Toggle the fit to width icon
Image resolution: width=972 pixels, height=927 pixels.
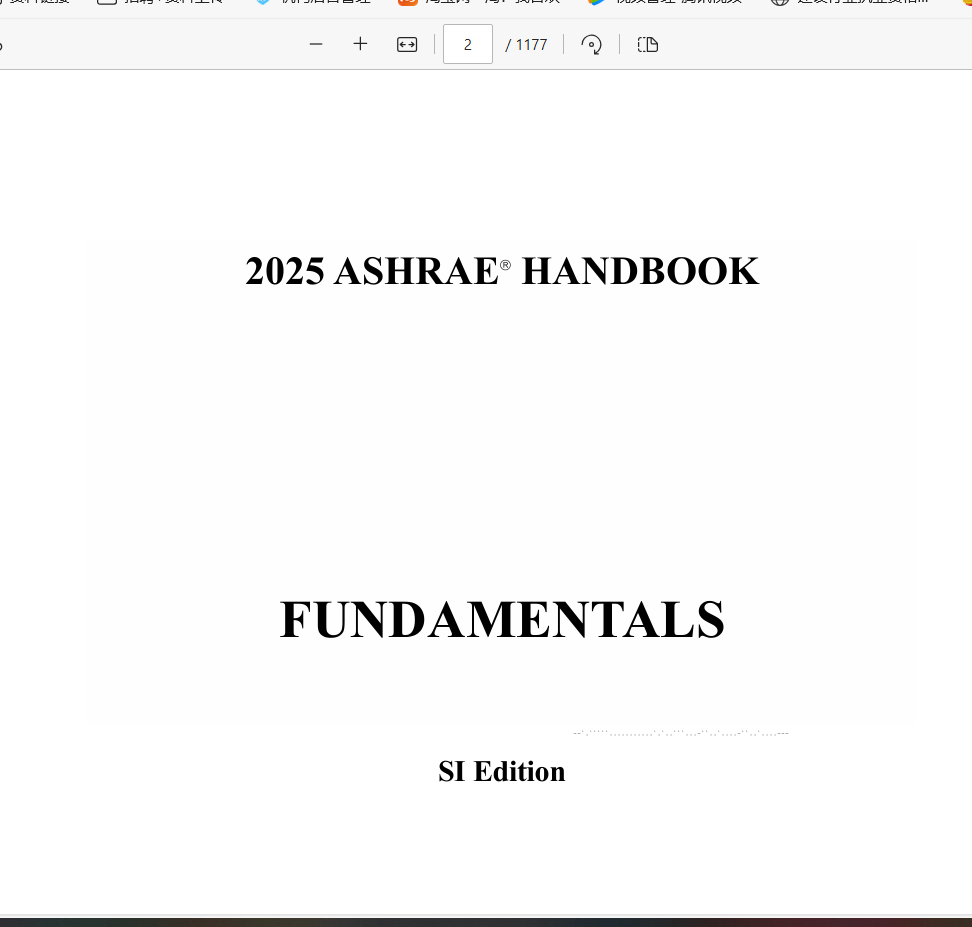407,44
